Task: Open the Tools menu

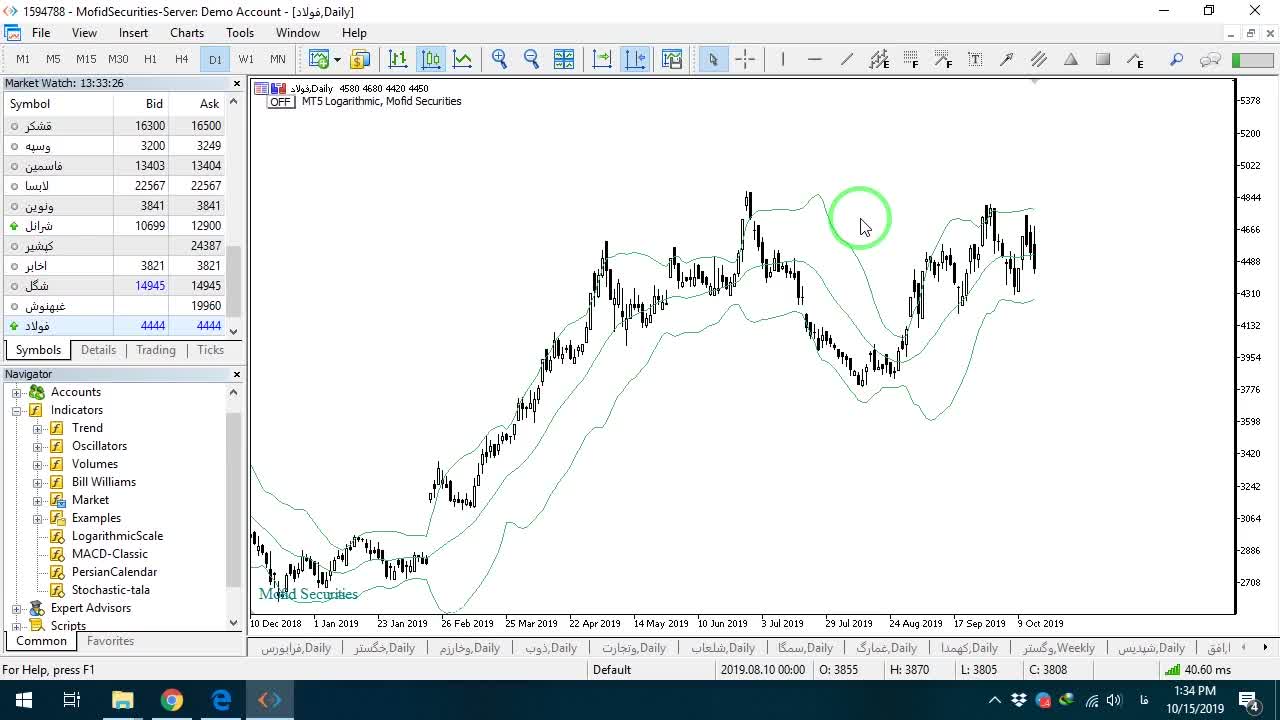Action: (240, 33)
